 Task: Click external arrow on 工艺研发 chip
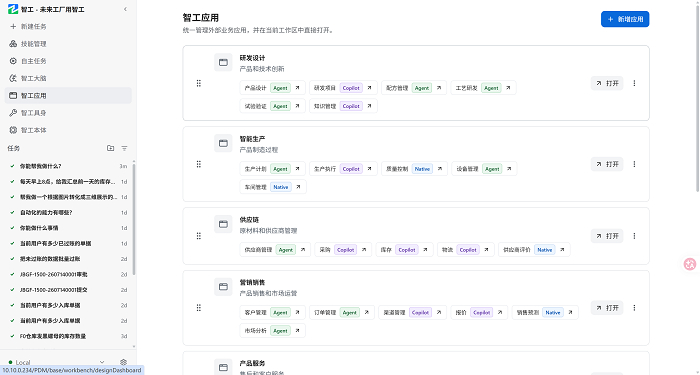(x=508, y=88)
